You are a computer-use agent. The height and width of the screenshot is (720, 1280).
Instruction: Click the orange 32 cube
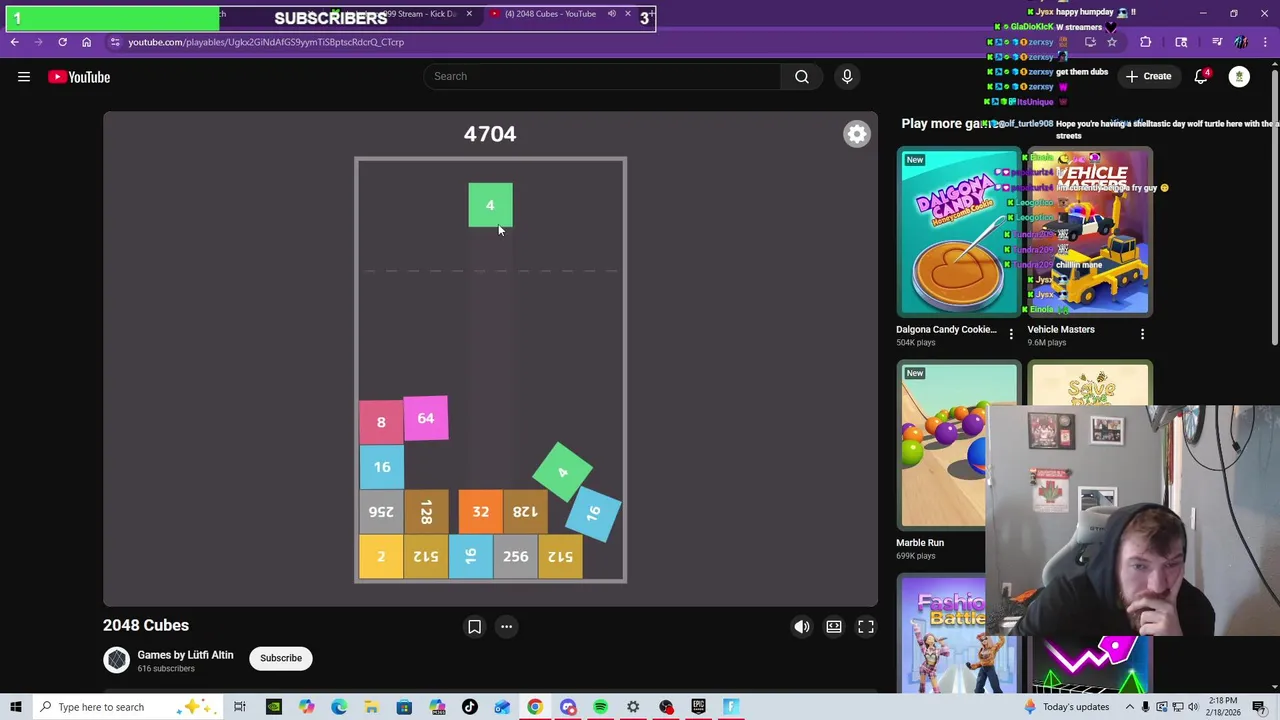click(x=481, y=512)
